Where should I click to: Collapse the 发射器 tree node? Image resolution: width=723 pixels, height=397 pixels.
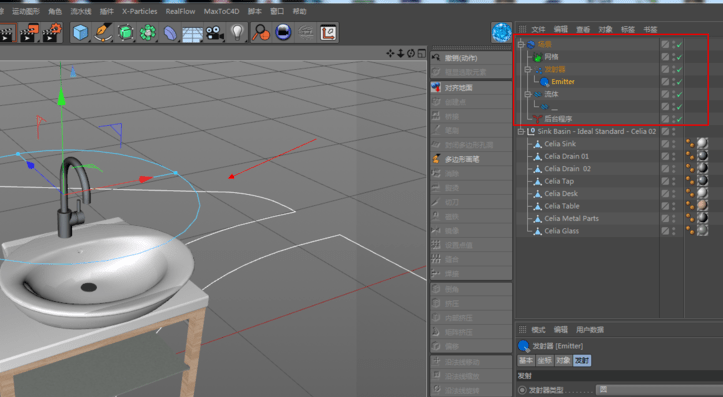[x=528, y=70]
